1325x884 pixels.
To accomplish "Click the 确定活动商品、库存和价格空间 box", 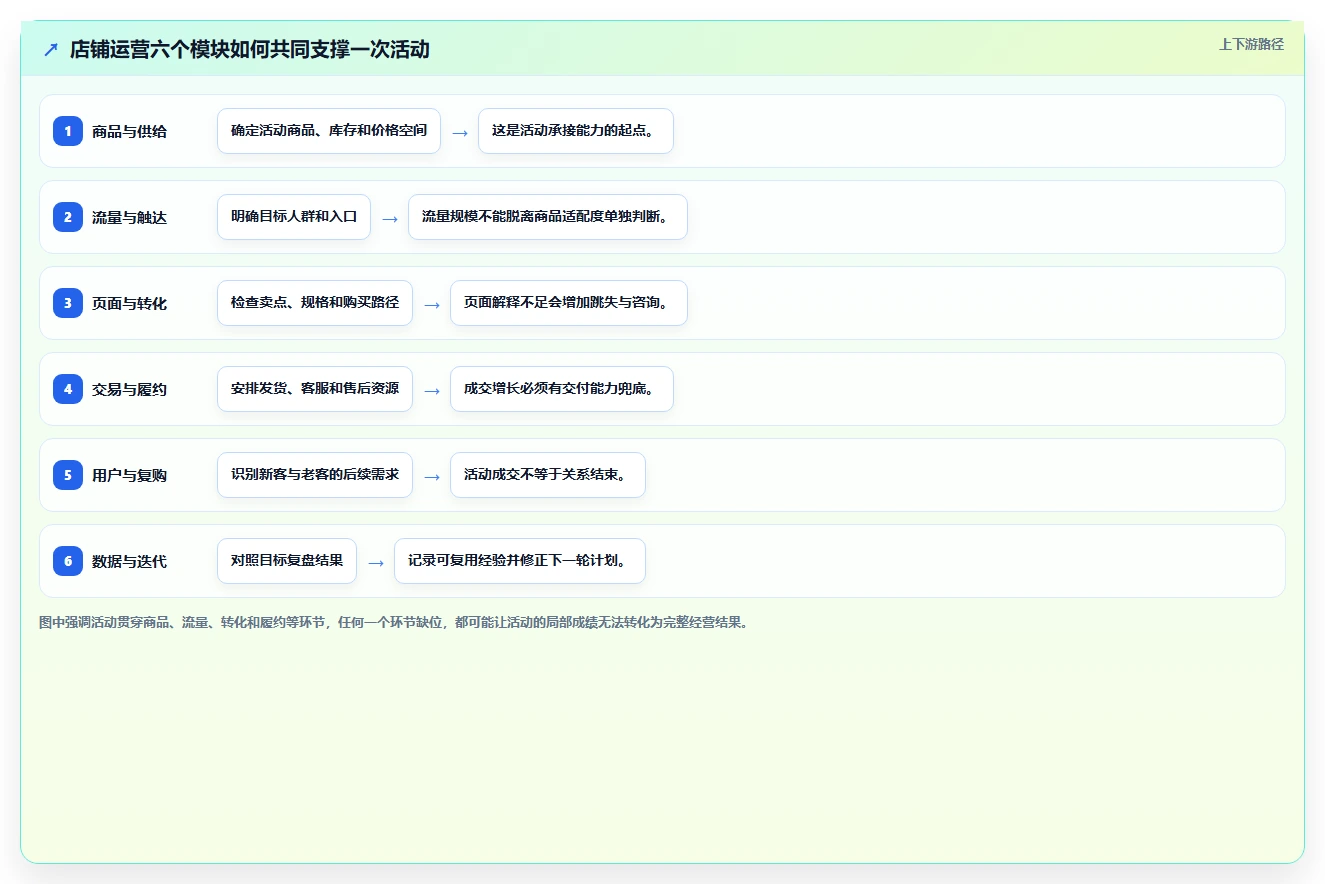I will (329, 131).
